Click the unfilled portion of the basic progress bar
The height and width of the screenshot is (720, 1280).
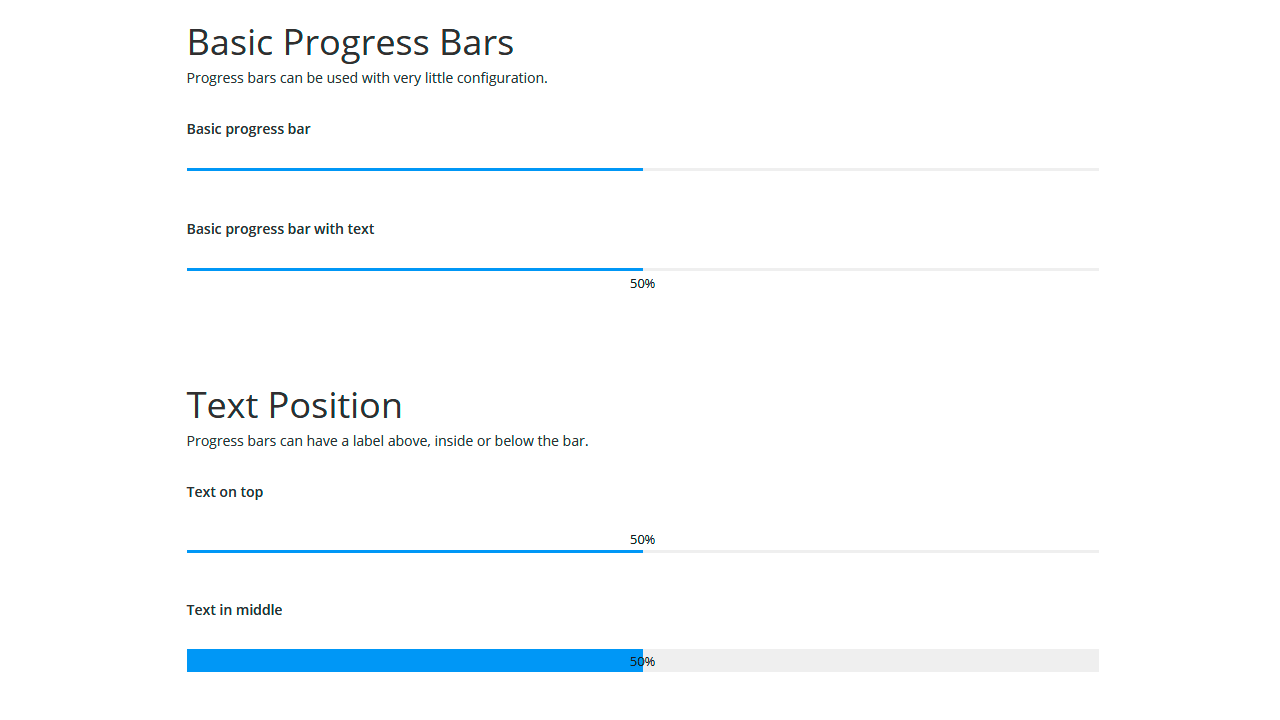pos(870,169)
